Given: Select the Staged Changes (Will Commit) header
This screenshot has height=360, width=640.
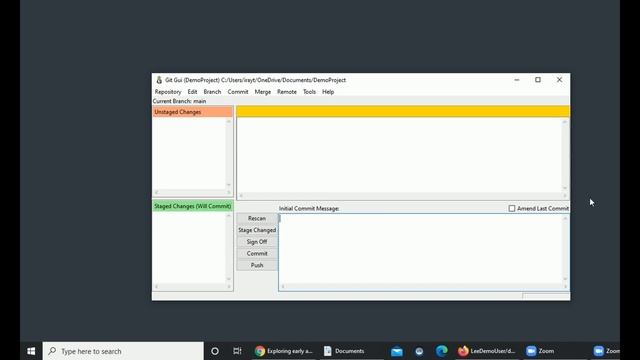Looking at the screenshot, I should [193, 206].
